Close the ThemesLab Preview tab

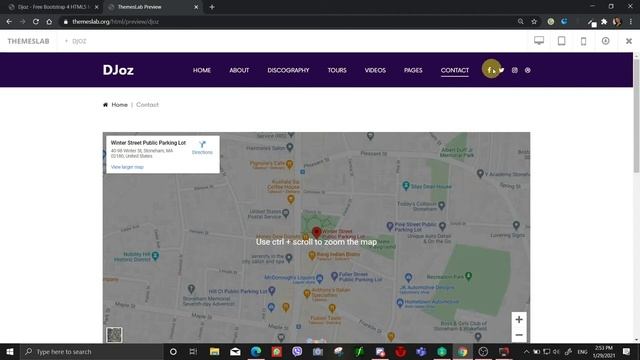pyautogui.click(x=196, y=7)
